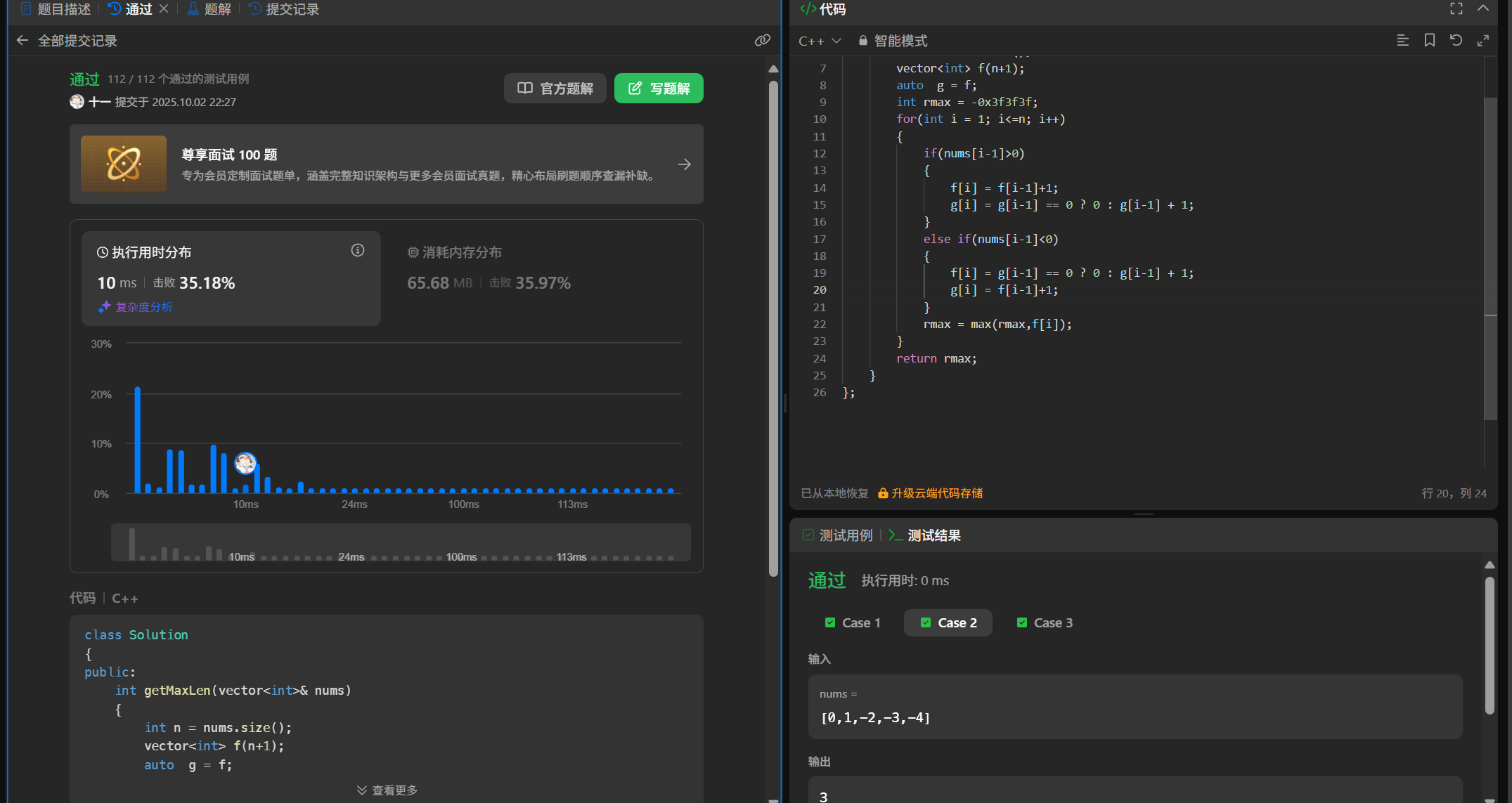This screenshot has width=1512, height=803.
Task: Click the format code icon
Action: [x=1402, y=41]
